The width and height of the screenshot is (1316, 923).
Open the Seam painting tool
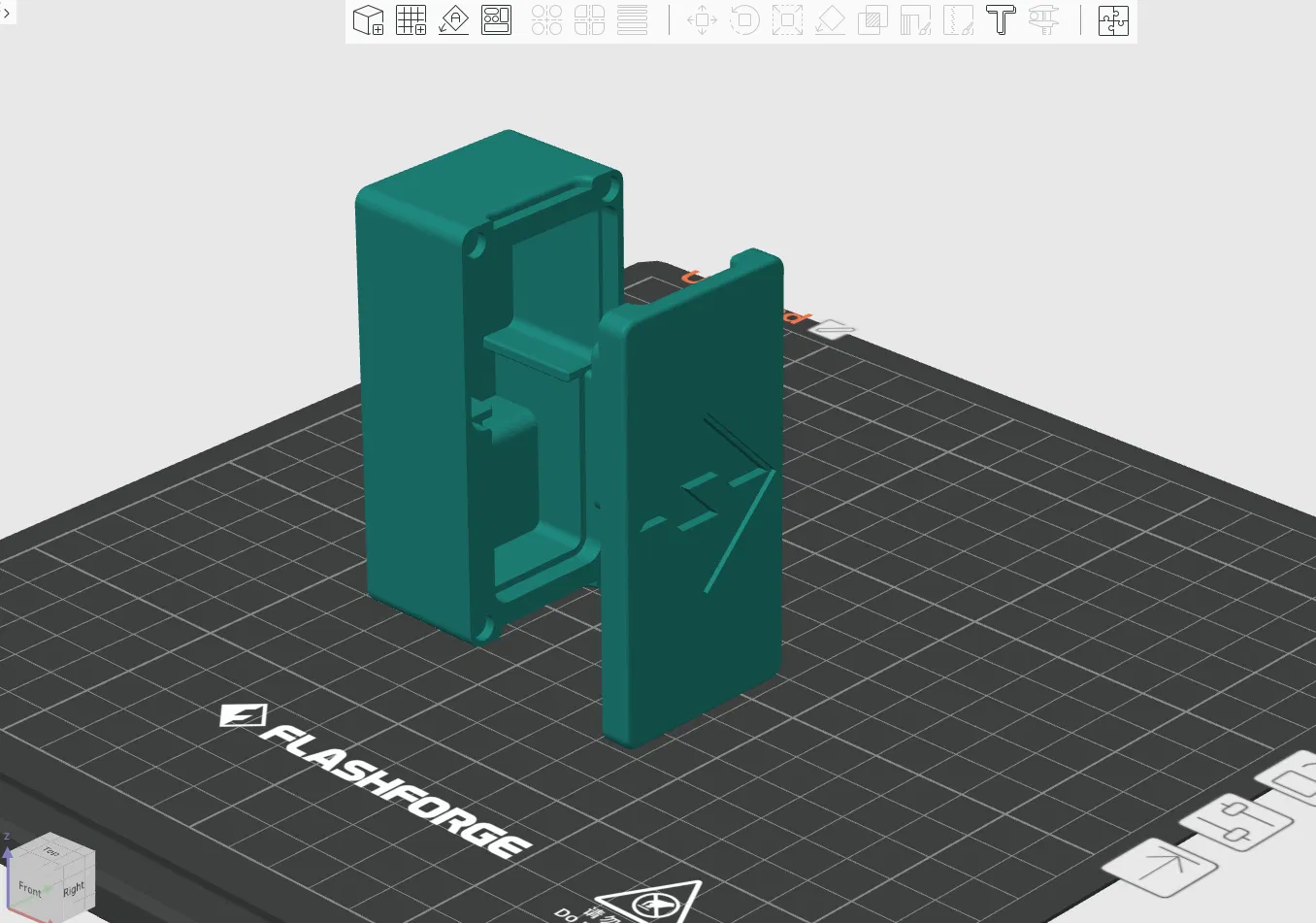click(x=958, y=20)
